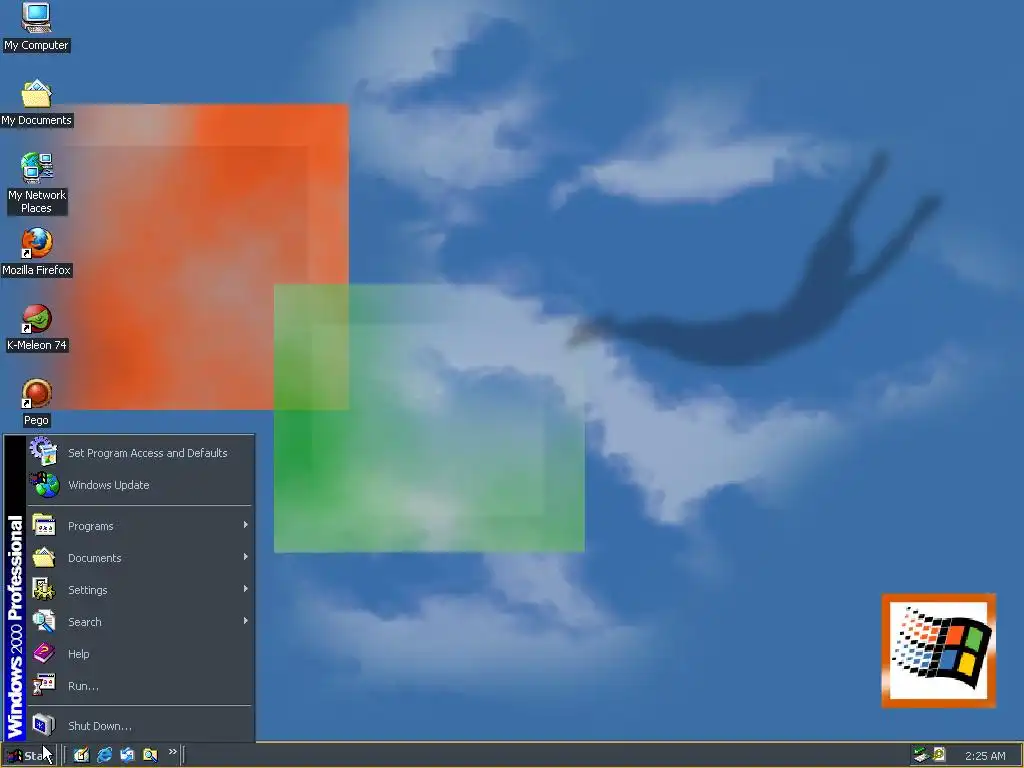Expand the Quick Launch overflow chevron

[172, 752]
